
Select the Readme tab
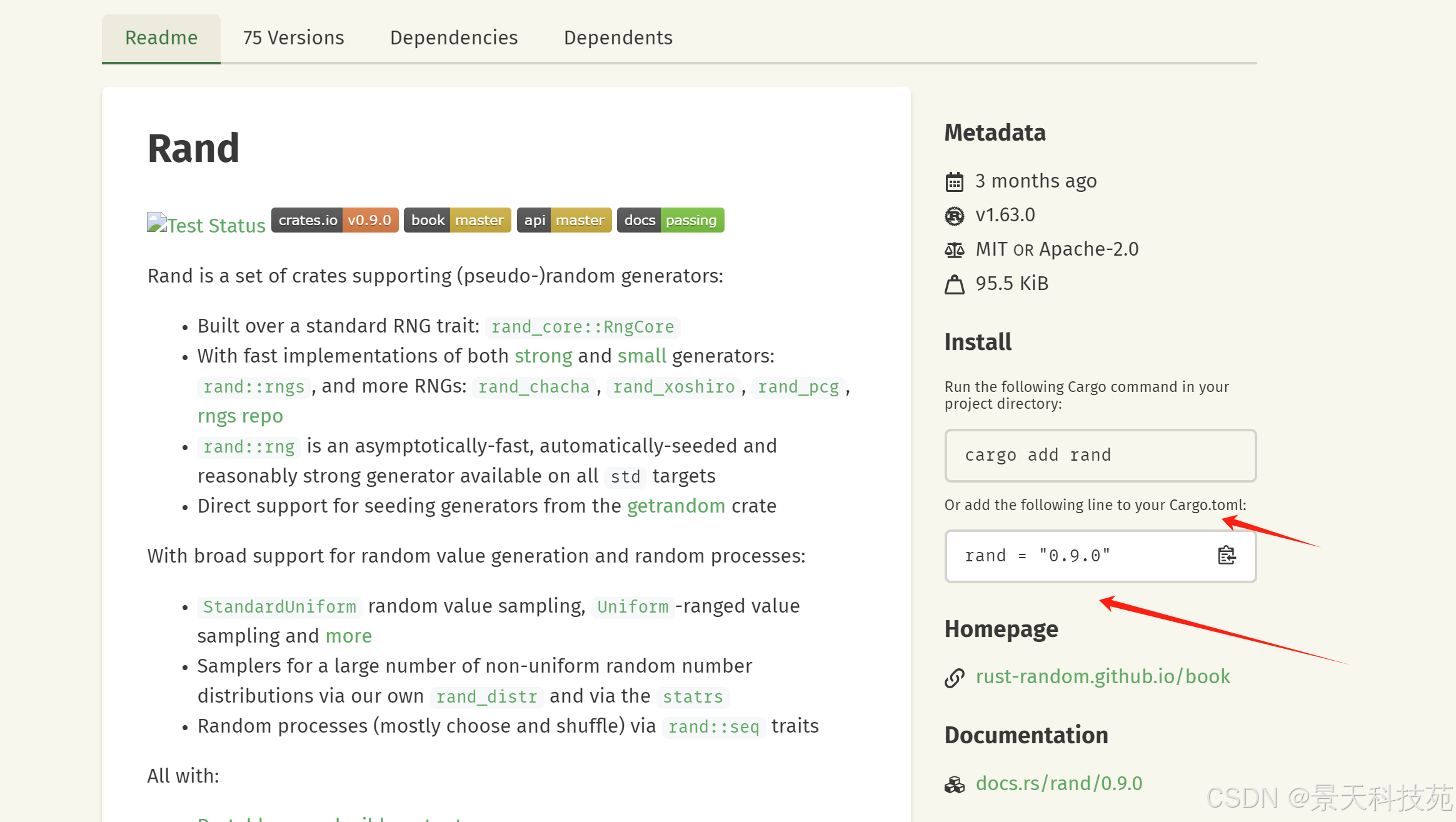(x=161, y=38)
